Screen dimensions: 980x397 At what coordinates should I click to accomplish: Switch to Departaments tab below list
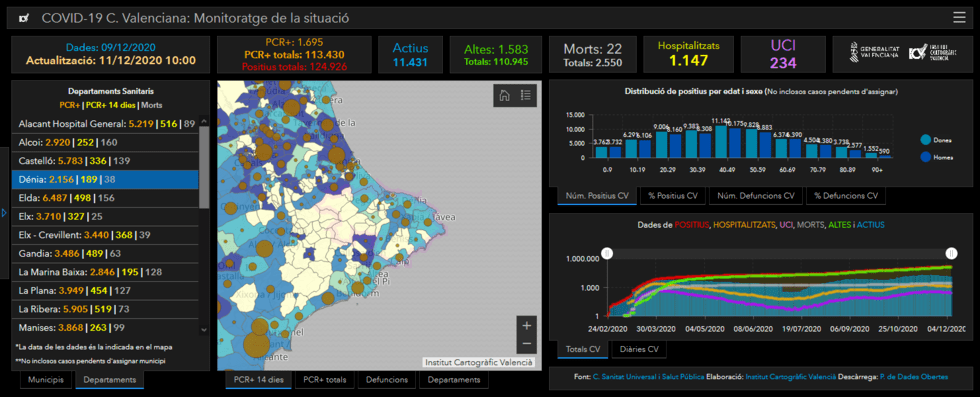[x=109, y=379]
